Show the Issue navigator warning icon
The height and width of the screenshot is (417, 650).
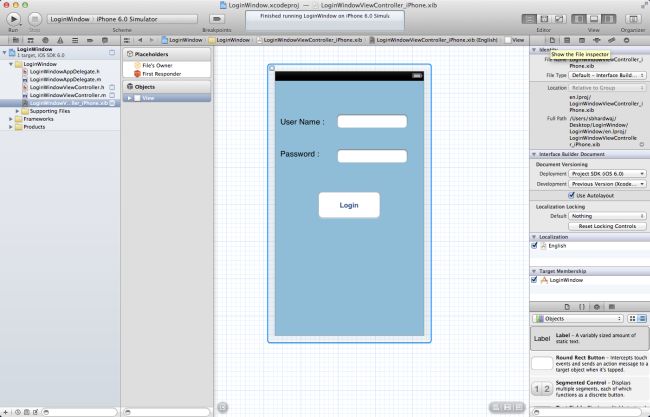click(61, 40)
